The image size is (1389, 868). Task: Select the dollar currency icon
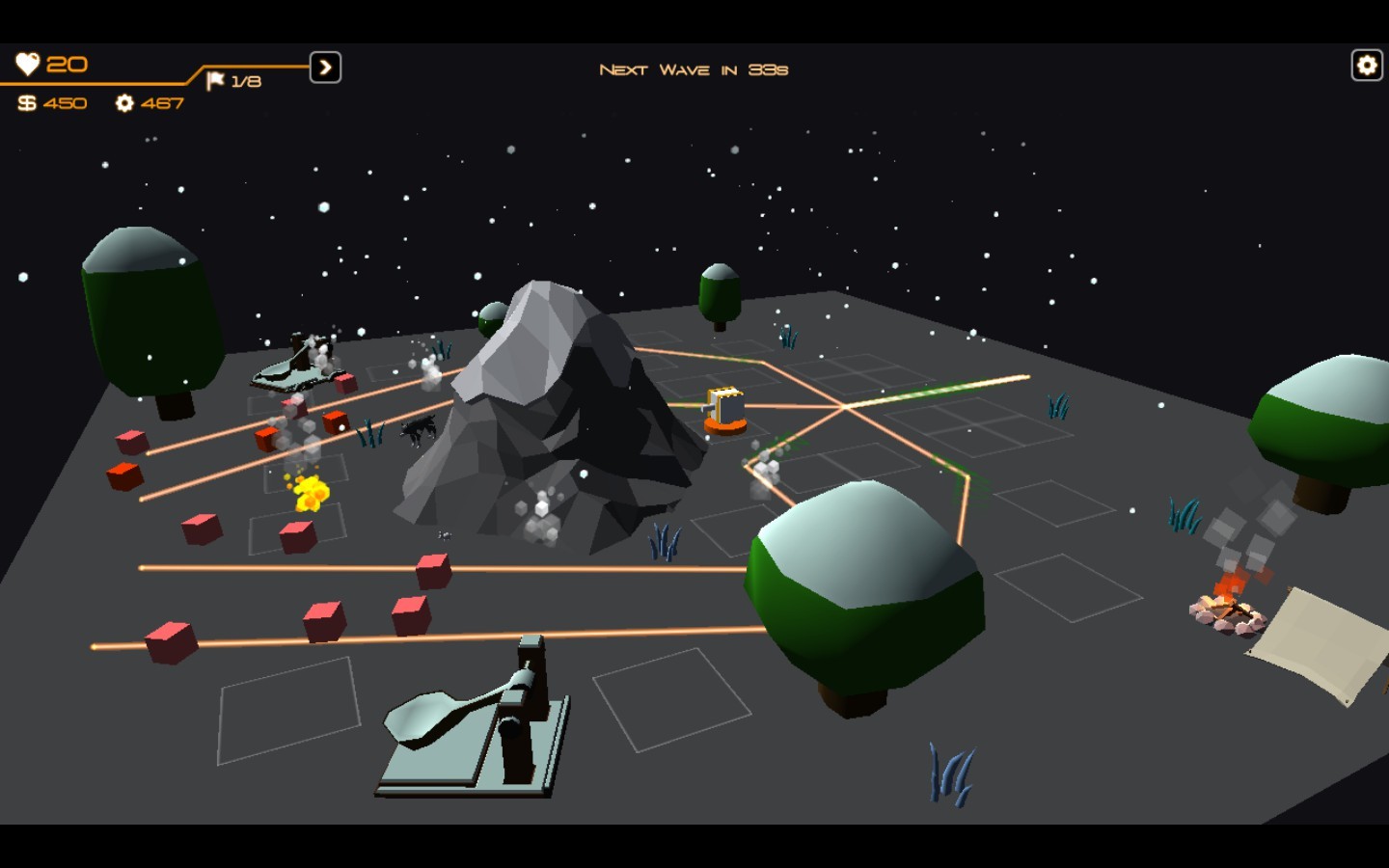coord(25,102)
